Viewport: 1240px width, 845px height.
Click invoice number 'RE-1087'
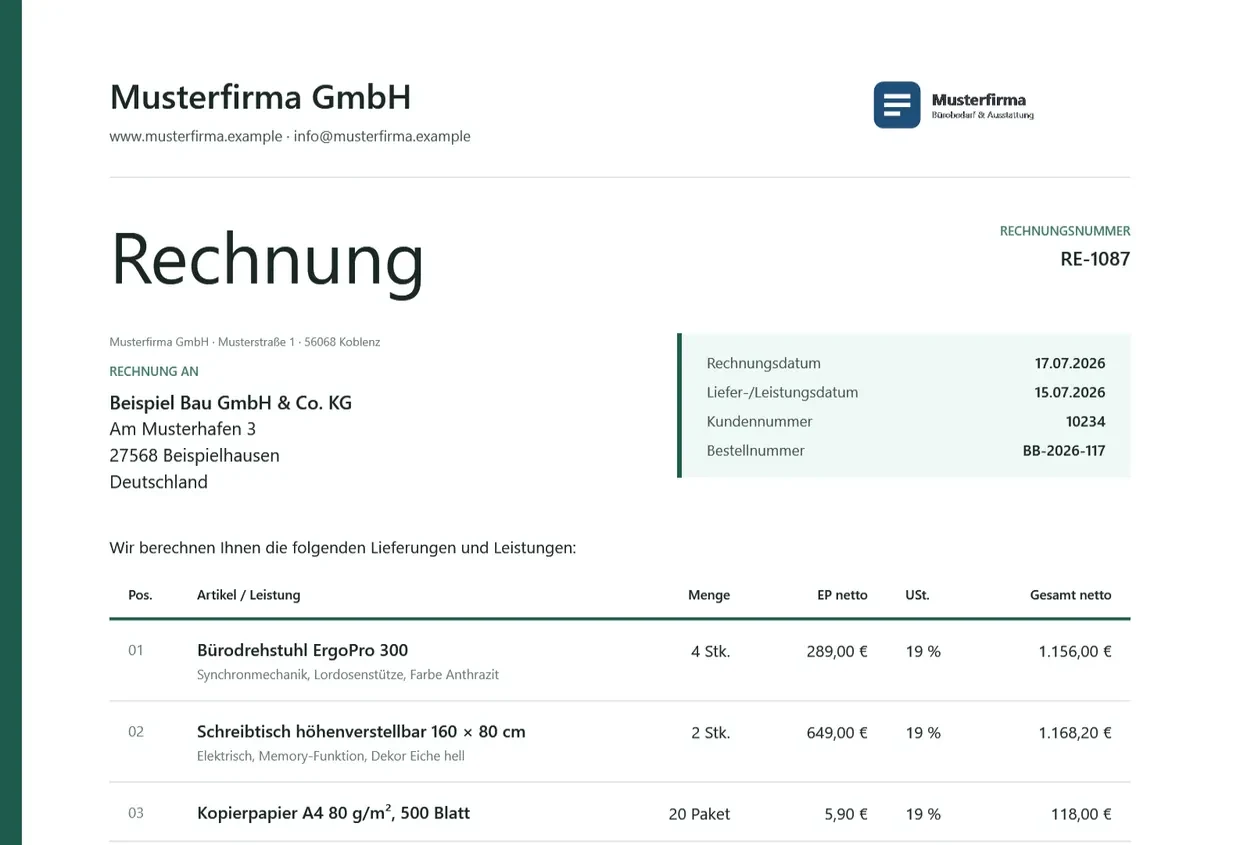click(x=1095, y=259)
